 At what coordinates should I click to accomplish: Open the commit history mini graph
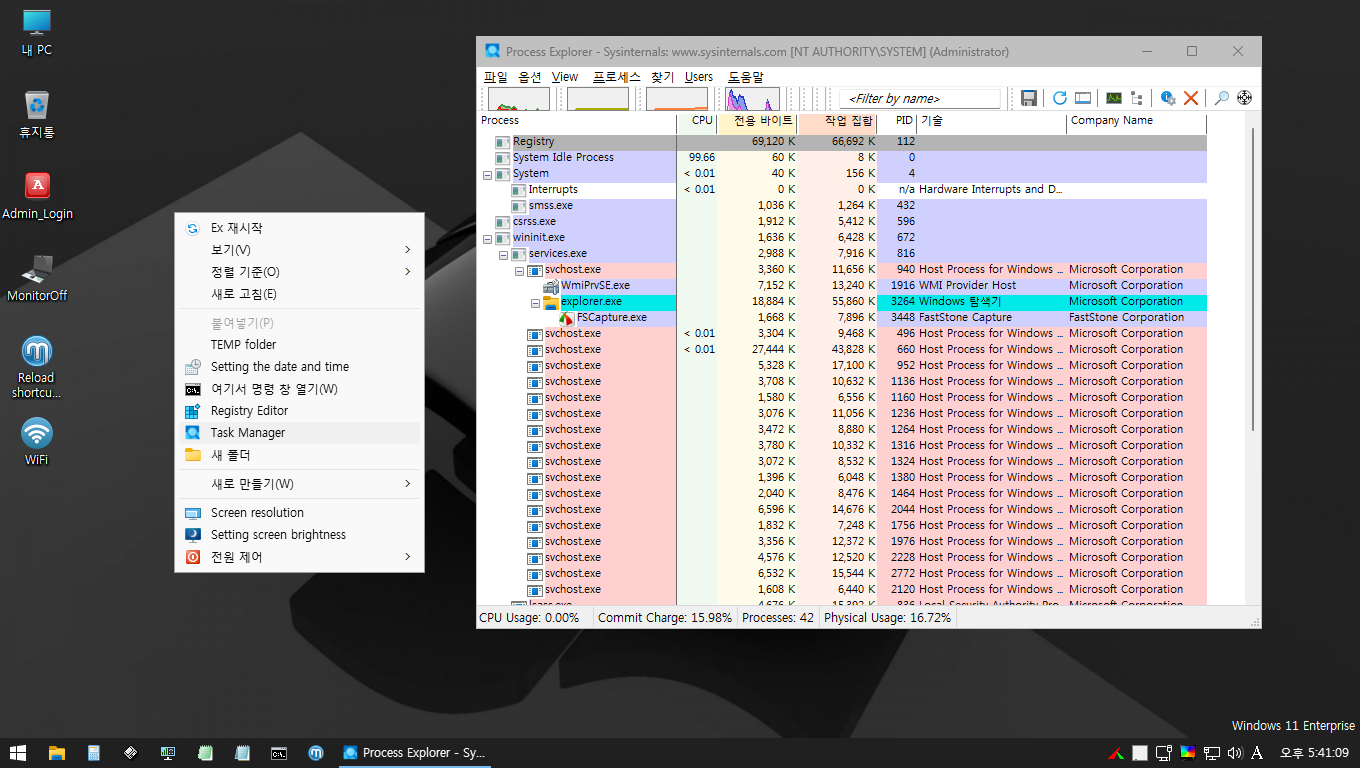[x=597, y=99]
